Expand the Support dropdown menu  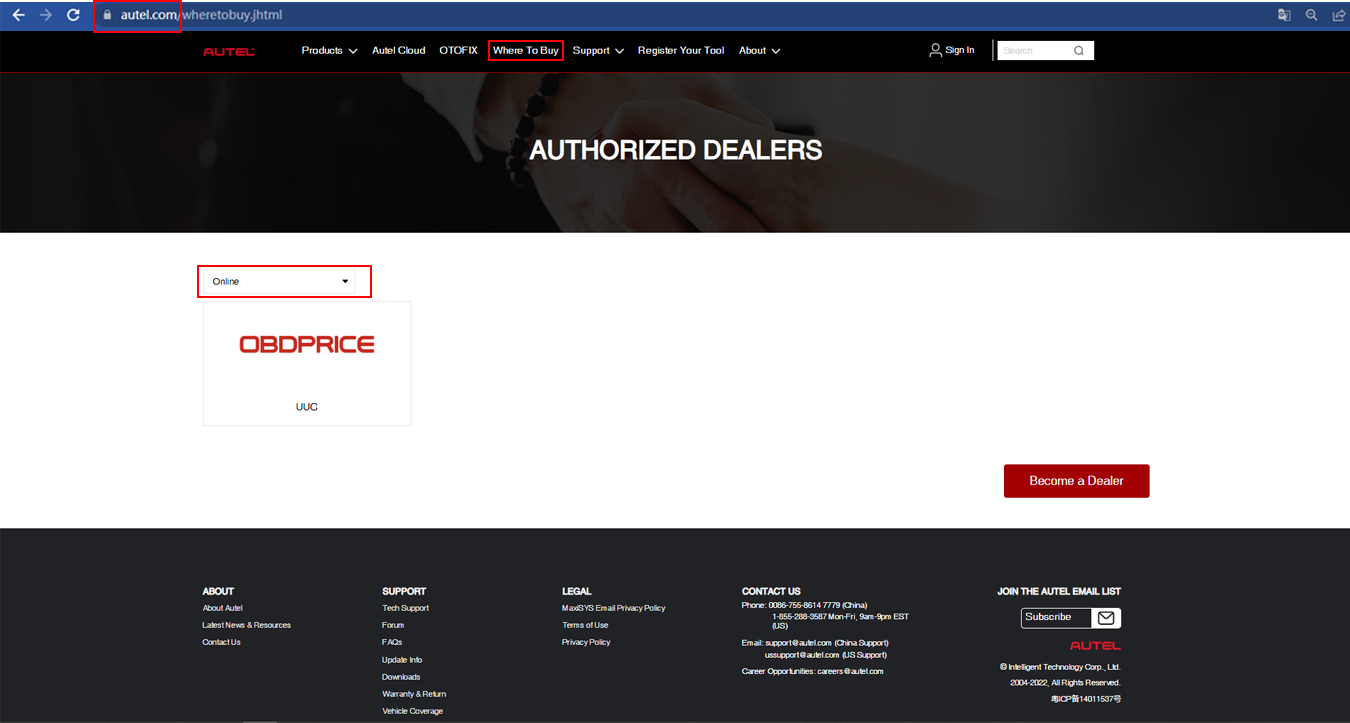point(598,50)
